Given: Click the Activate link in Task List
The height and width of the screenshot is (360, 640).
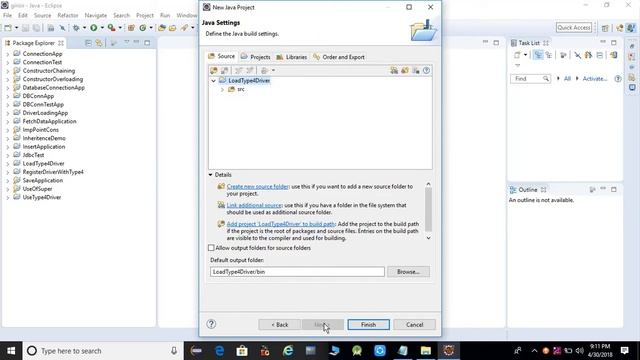Looking at the screenshot, I should point(594,79).
